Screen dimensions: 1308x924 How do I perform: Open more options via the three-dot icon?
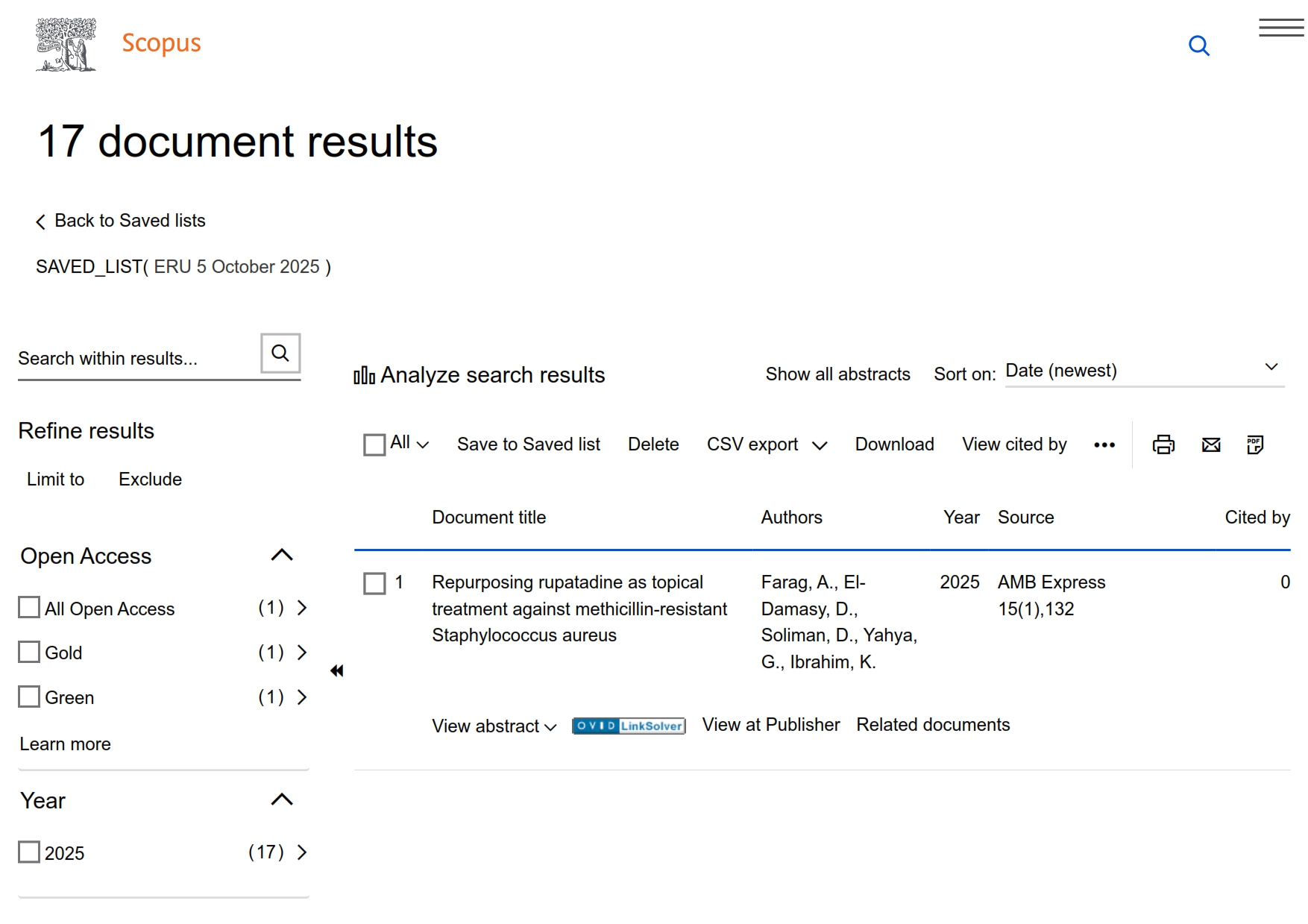tap(1104, 445)
